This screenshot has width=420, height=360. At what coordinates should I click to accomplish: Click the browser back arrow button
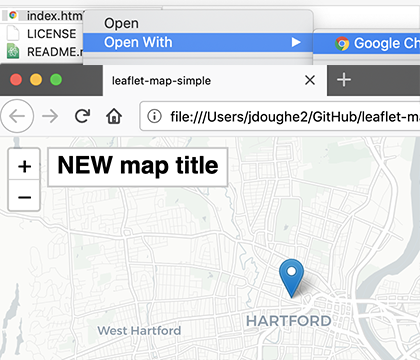(x=17, y=116)
